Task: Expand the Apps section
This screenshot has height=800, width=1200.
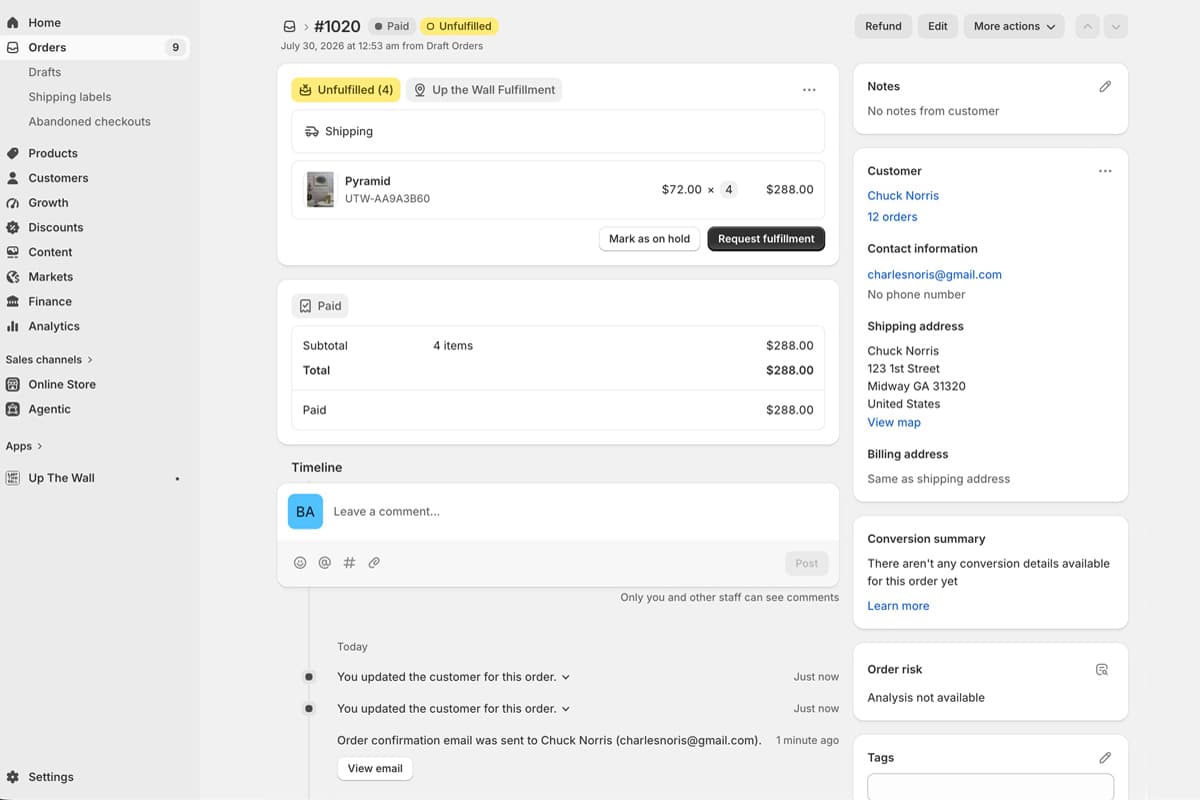Action: click(x=25, y=446)
